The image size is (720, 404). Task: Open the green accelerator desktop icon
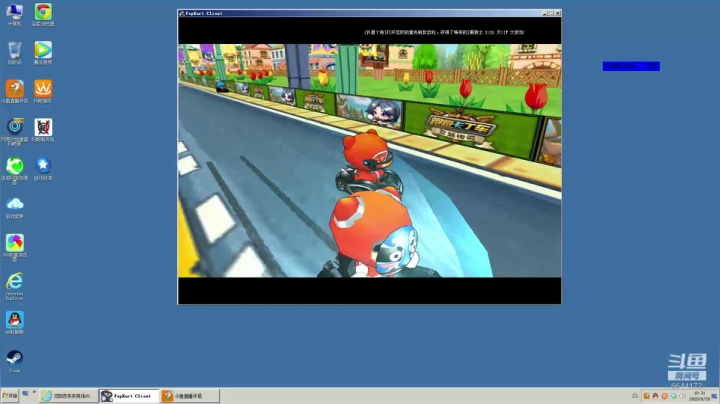15,170
